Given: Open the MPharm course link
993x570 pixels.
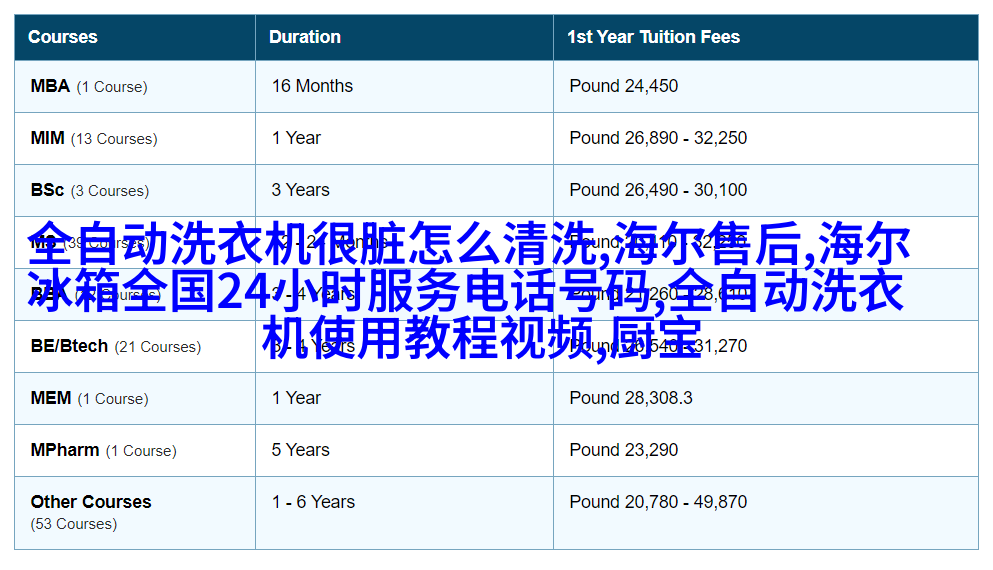Looking at the screenshot, I should (x=64, y=450).
